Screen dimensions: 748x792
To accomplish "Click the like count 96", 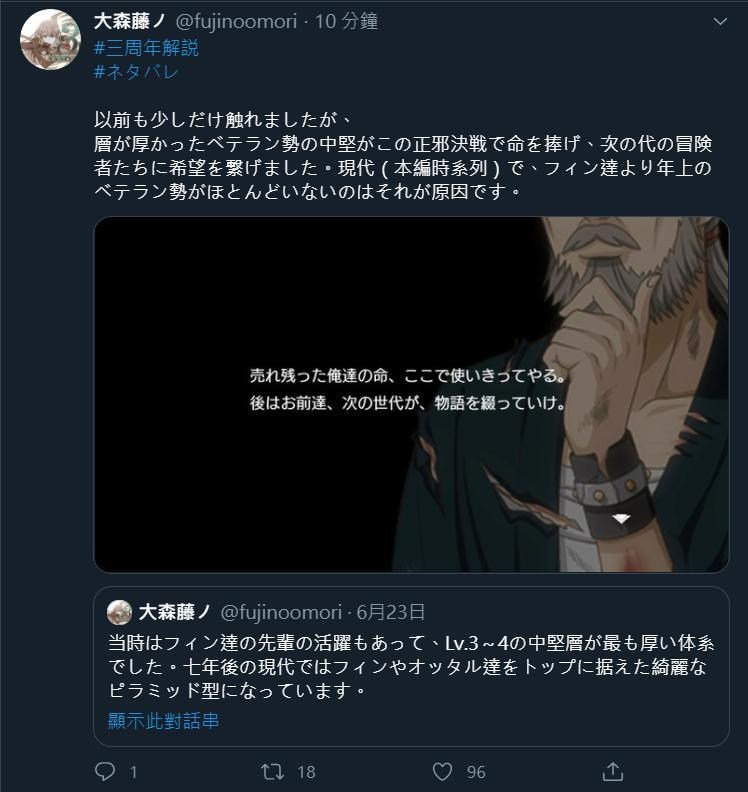I will 476,772.
